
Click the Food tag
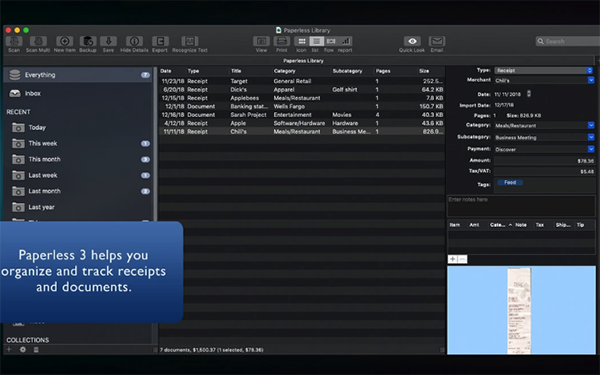coord(510,183)
